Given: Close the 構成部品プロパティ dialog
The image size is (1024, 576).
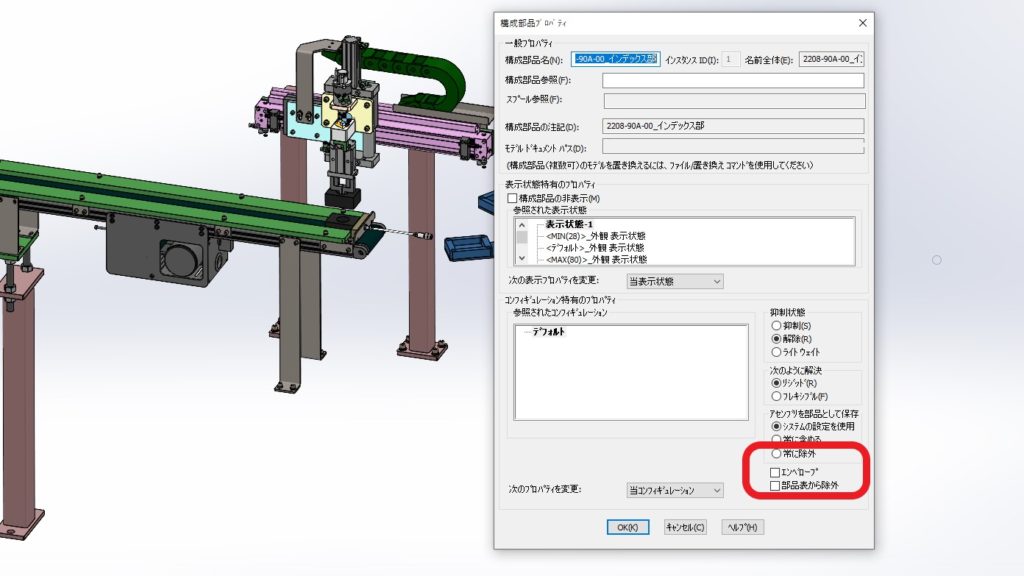Looking at the screenshot, I should [862, 22].
